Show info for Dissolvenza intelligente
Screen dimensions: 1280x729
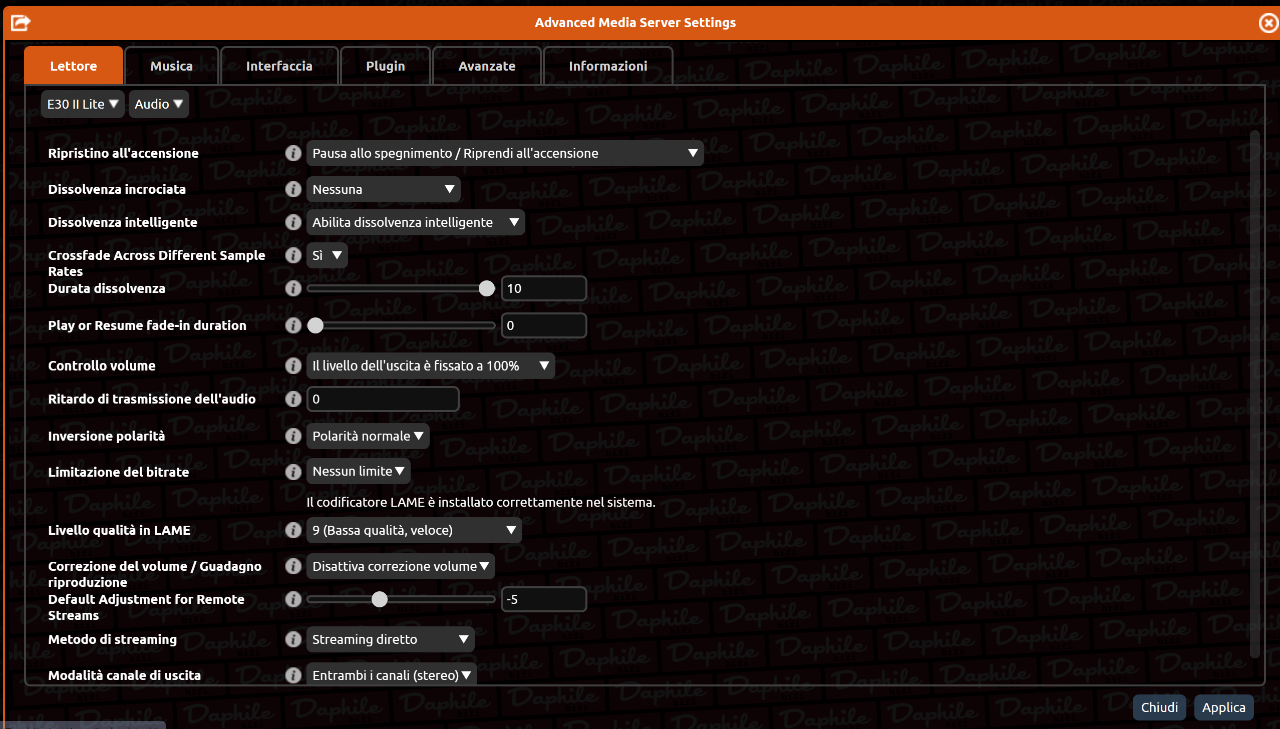(x=293, y=222)
